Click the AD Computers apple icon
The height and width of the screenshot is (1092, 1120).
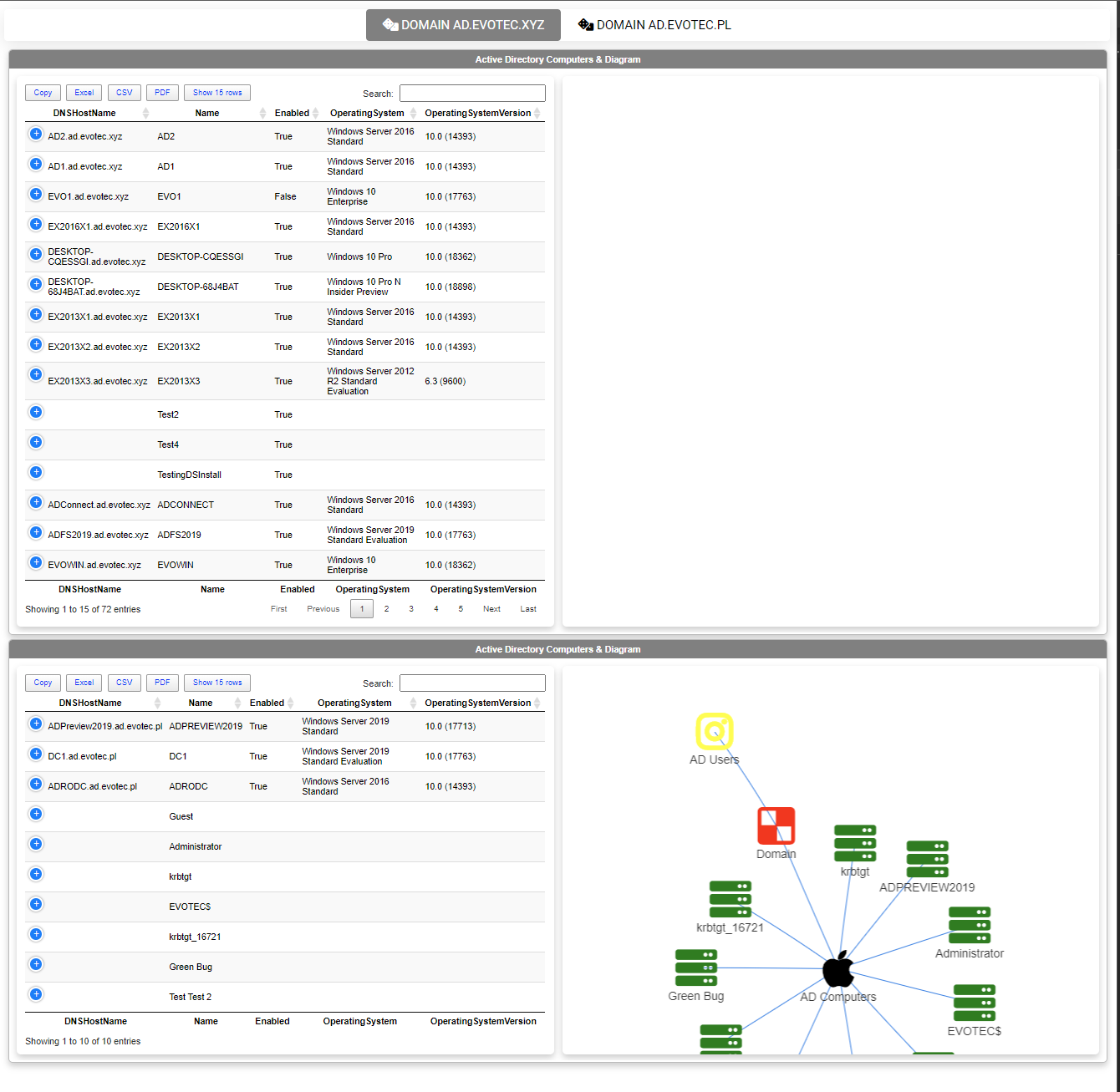pos(838,971)
